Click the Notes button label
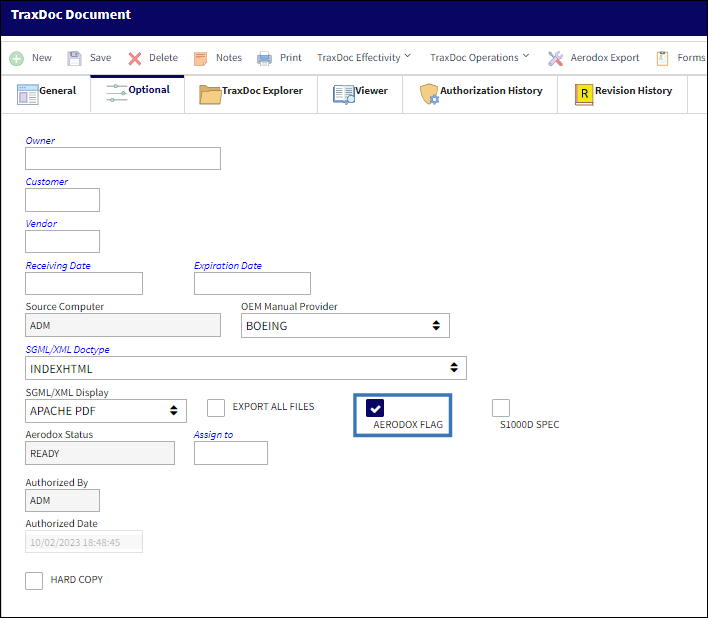This screenshot has height=618, width=708. [229, 58]
